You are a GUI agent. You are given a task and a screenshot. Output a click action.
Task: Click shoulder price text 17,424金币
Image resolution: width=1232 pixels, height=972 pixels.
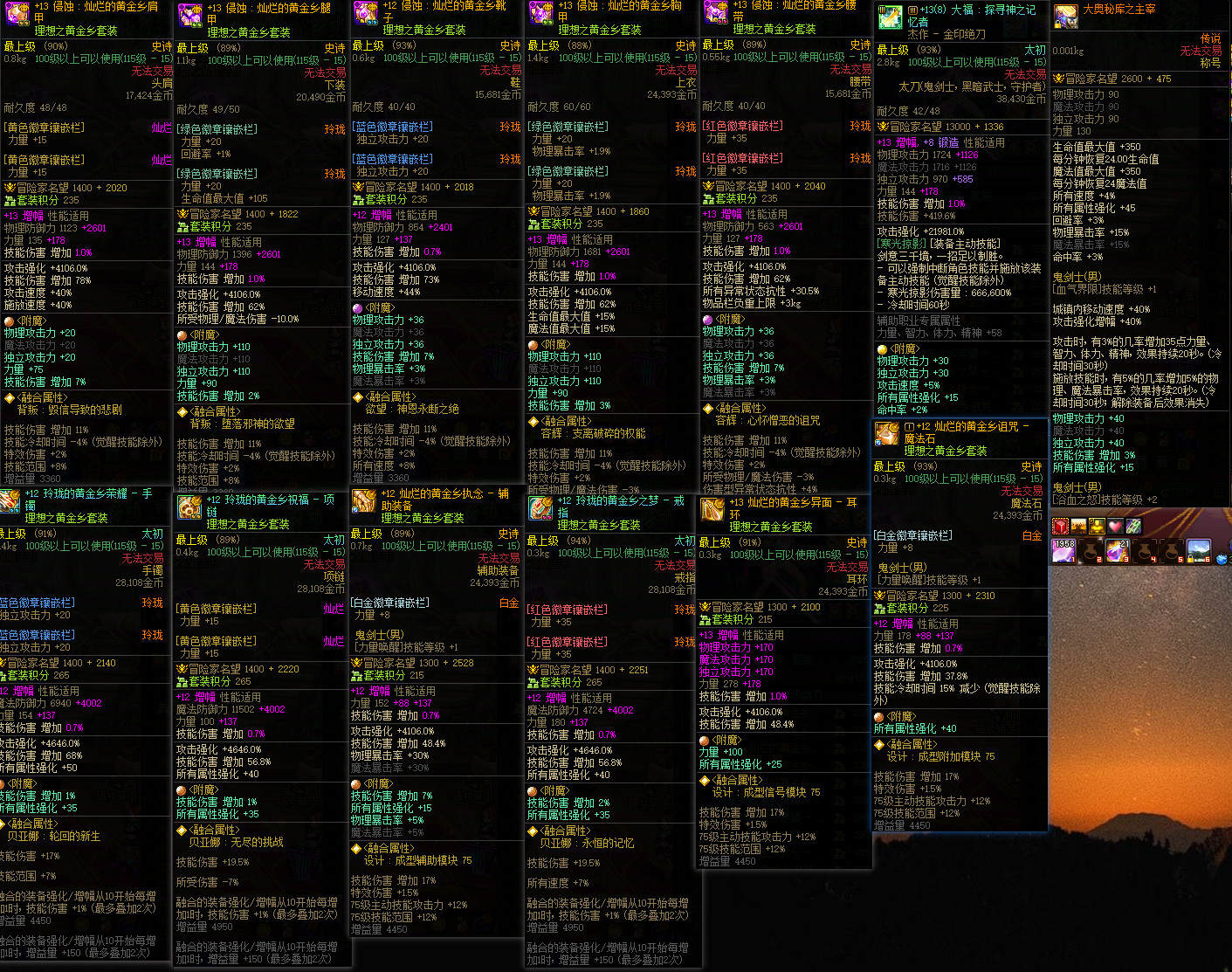click(x=149, y=96)
